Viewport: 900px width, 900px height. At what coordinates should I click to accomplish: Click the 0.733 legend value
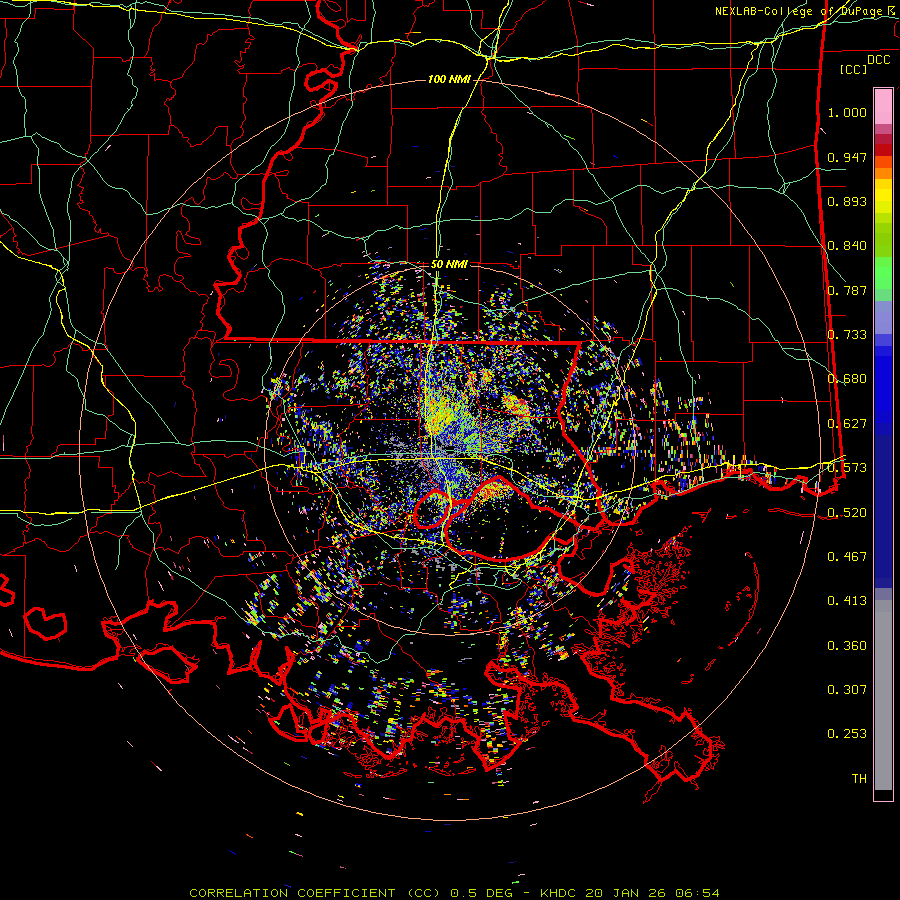(x=847, y=335)
